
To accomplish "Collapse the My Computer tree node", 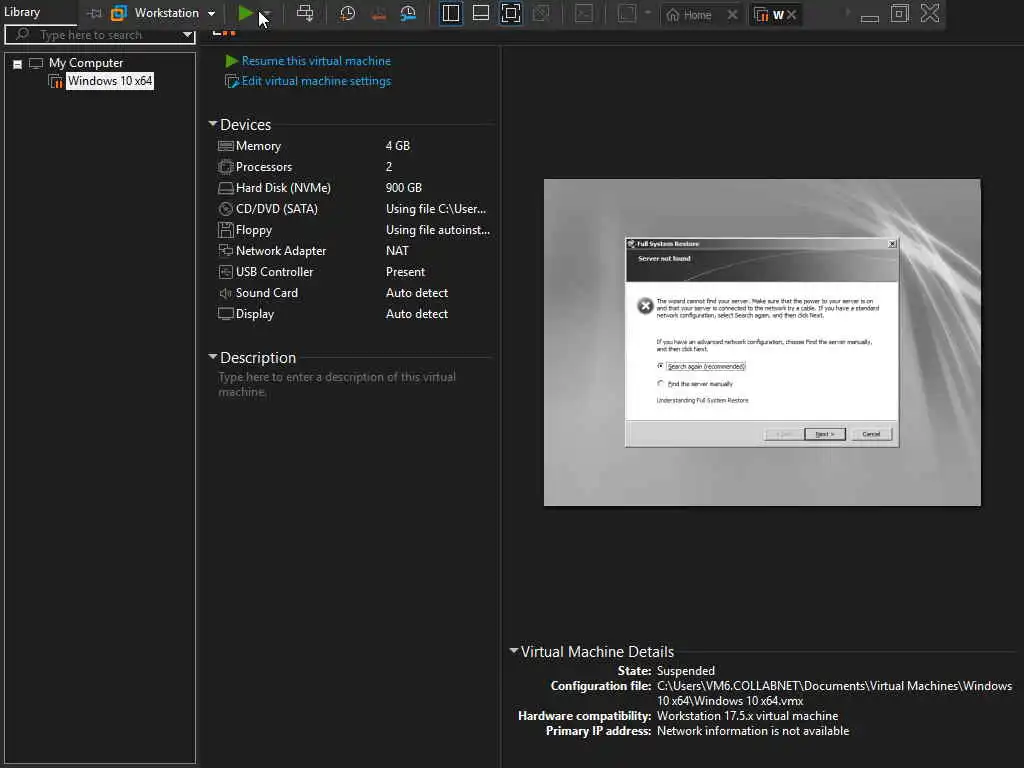I will (18, 64).
